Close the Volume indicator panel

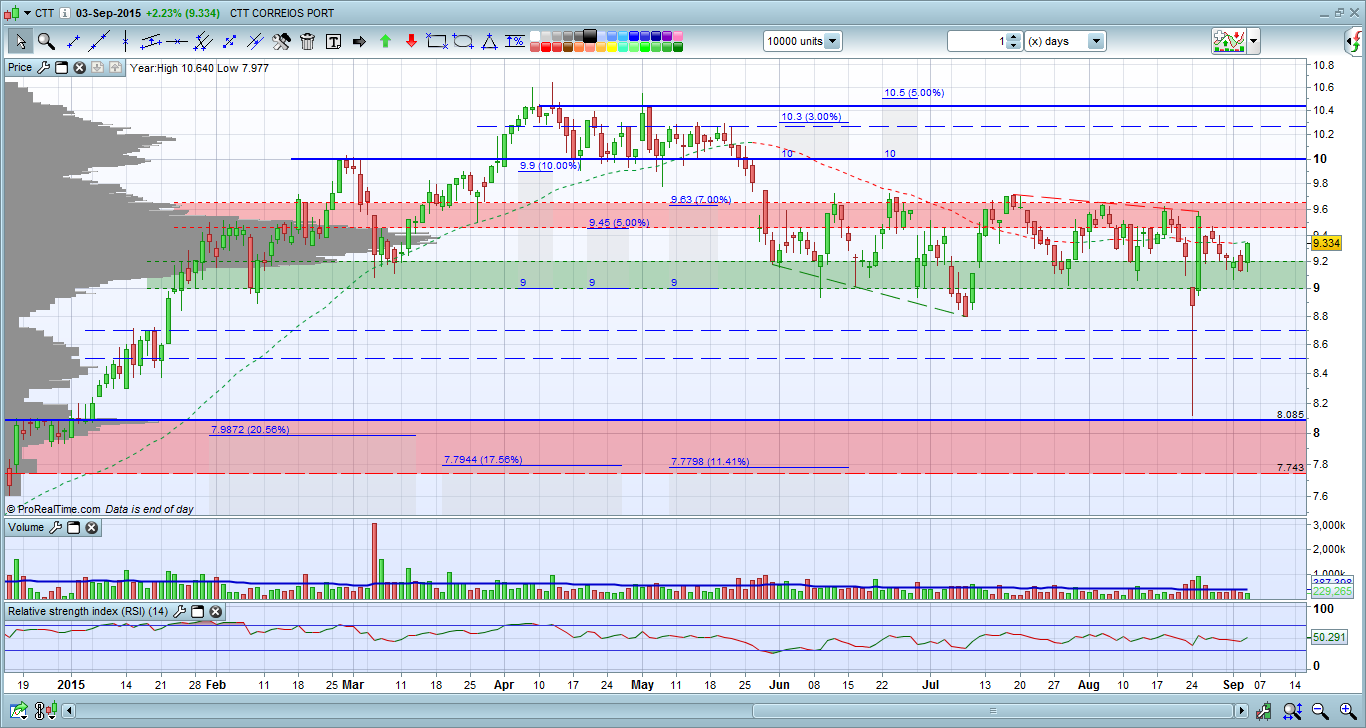coord(91,527)
